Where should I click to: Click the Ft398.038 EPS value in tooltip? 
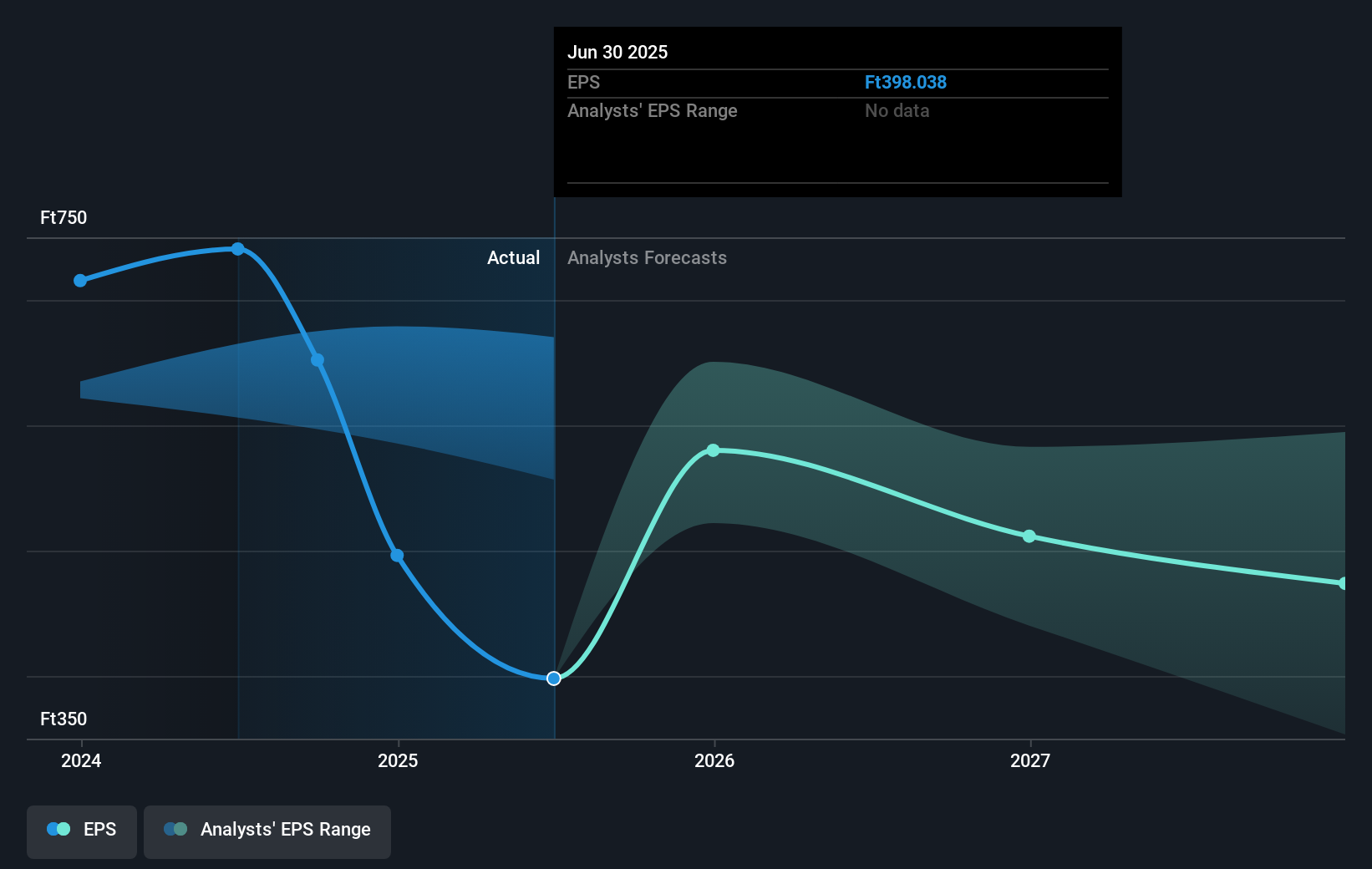tap(906, 82)
